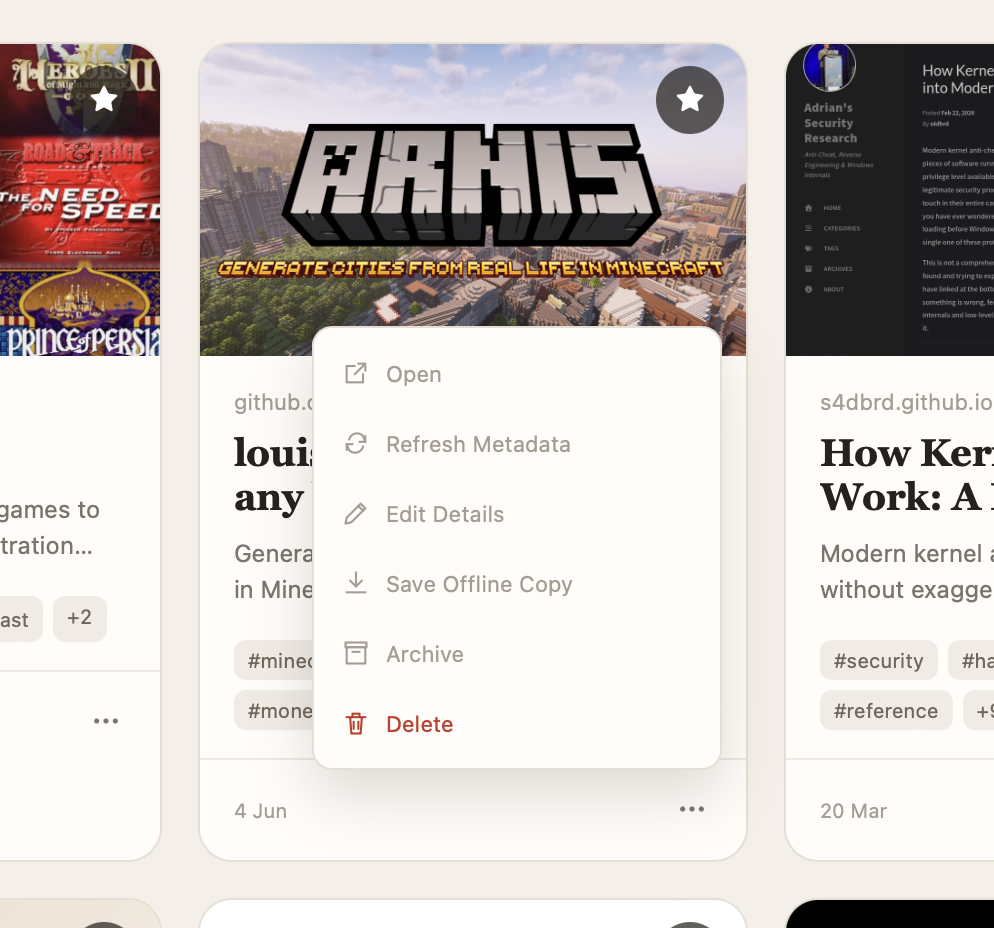
Task: Open the "How Ker..." article title
Action: click(x=907, y=475)
